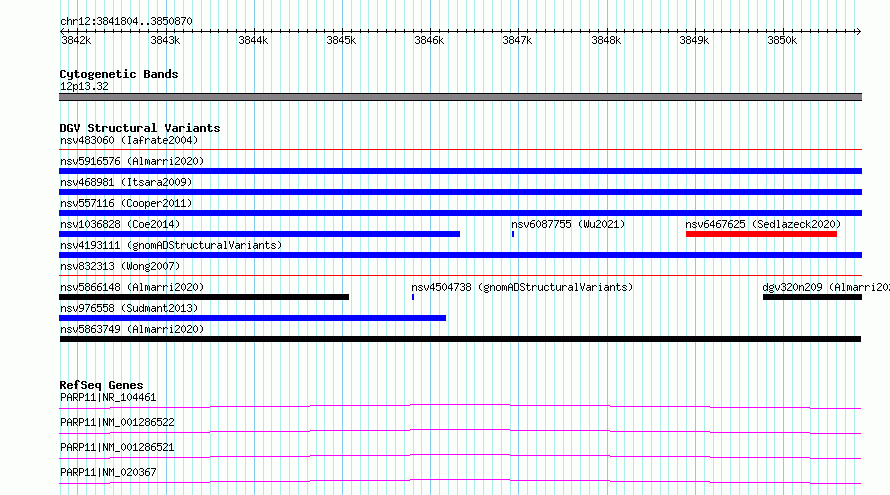
Task: Click the magenta line for PARP11|NM_001286521
Action: pos(460,456)
